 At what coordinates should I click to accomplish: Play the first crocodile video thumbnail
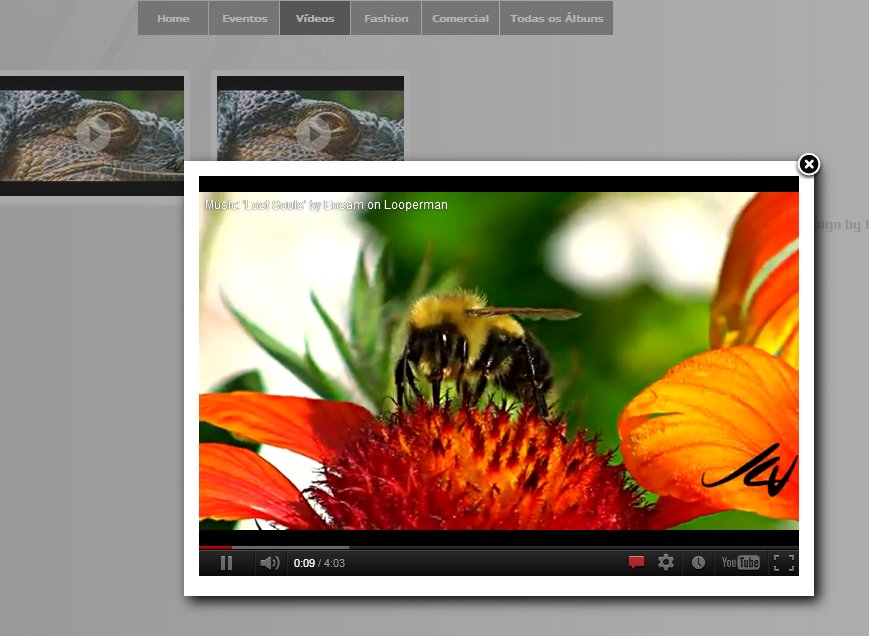pos(93,134)
